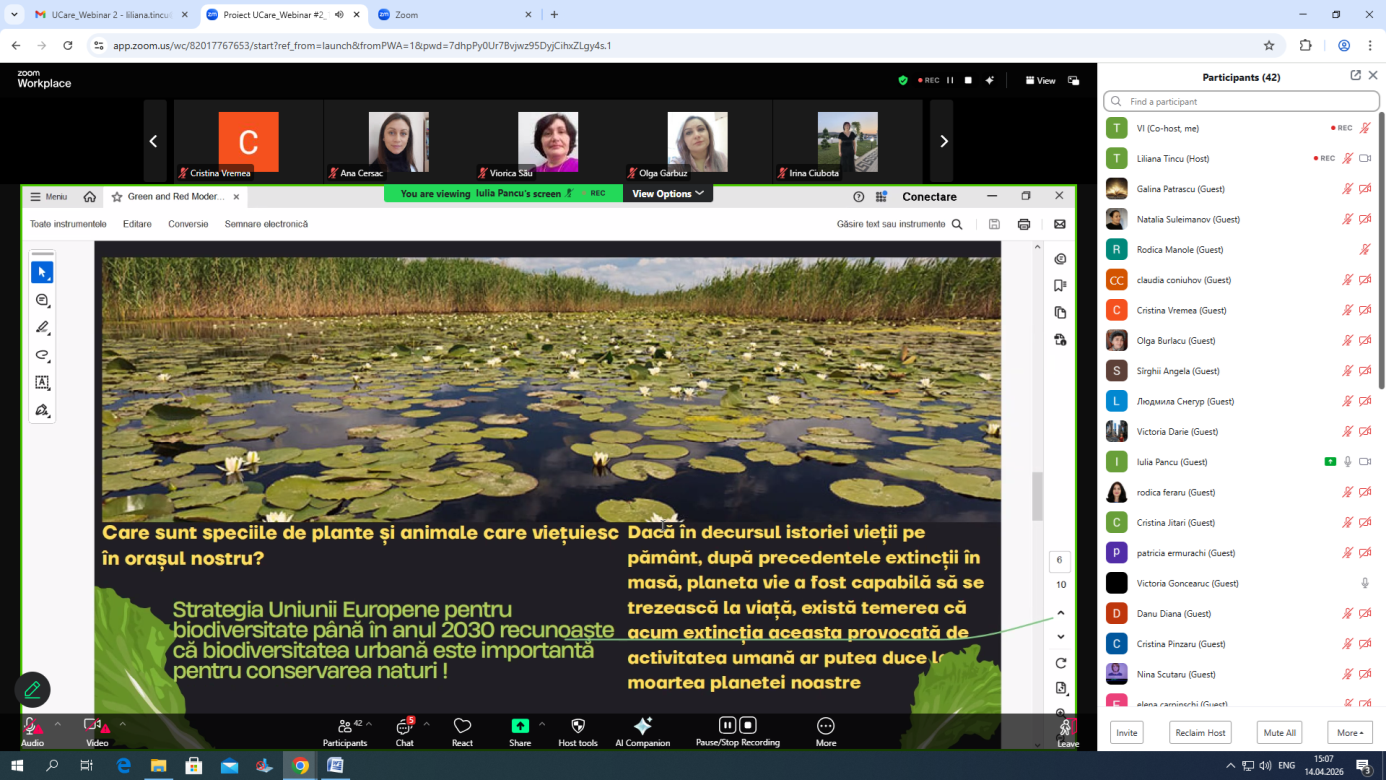Viewport: 1386px width, 780px height.
Task: Open Host tools shield icon
Action: click(577, 728)
